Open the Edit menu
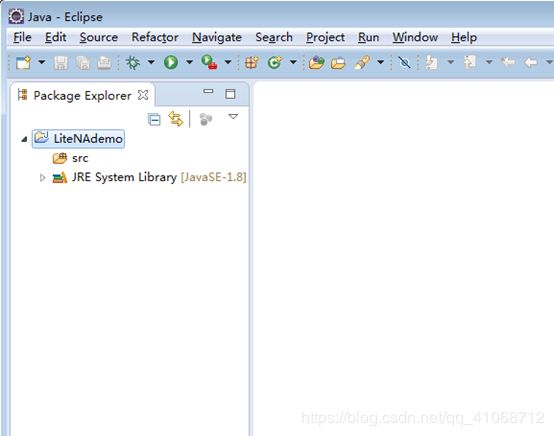The height and width of the screenshot is (436, 554). pyautogui.click(x=55, y=37)
